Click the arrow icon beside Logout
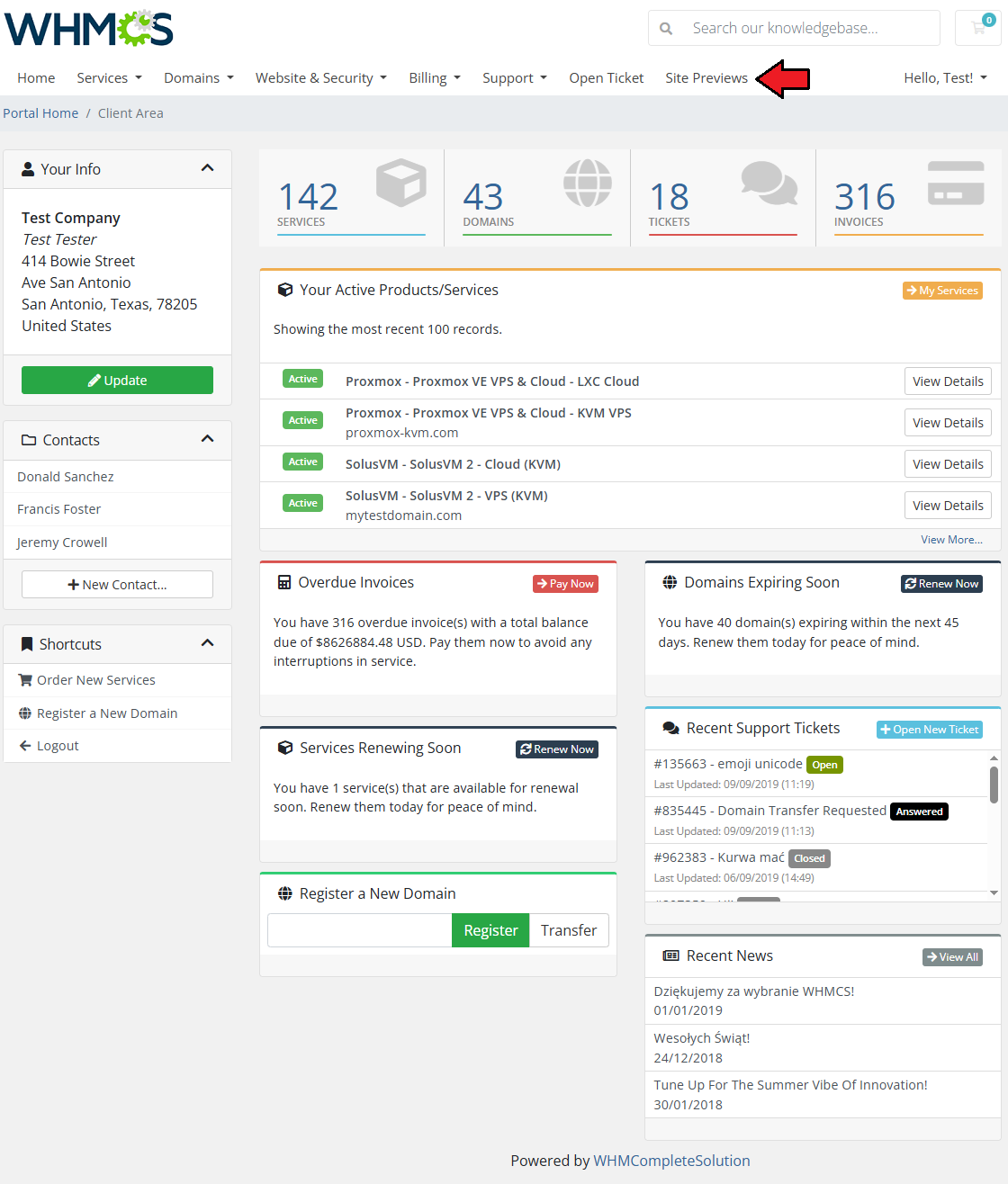Screen dimensions: 1008x1184 pos(25,746)
